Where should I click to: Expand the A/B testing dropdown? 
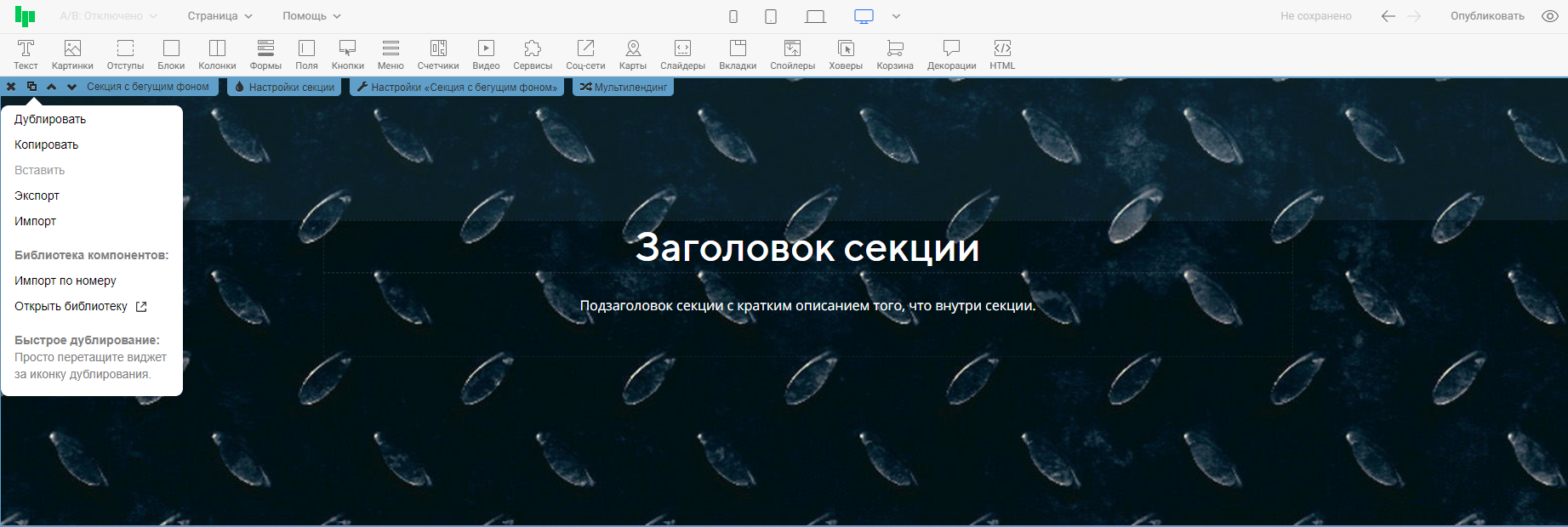[108, 16]
